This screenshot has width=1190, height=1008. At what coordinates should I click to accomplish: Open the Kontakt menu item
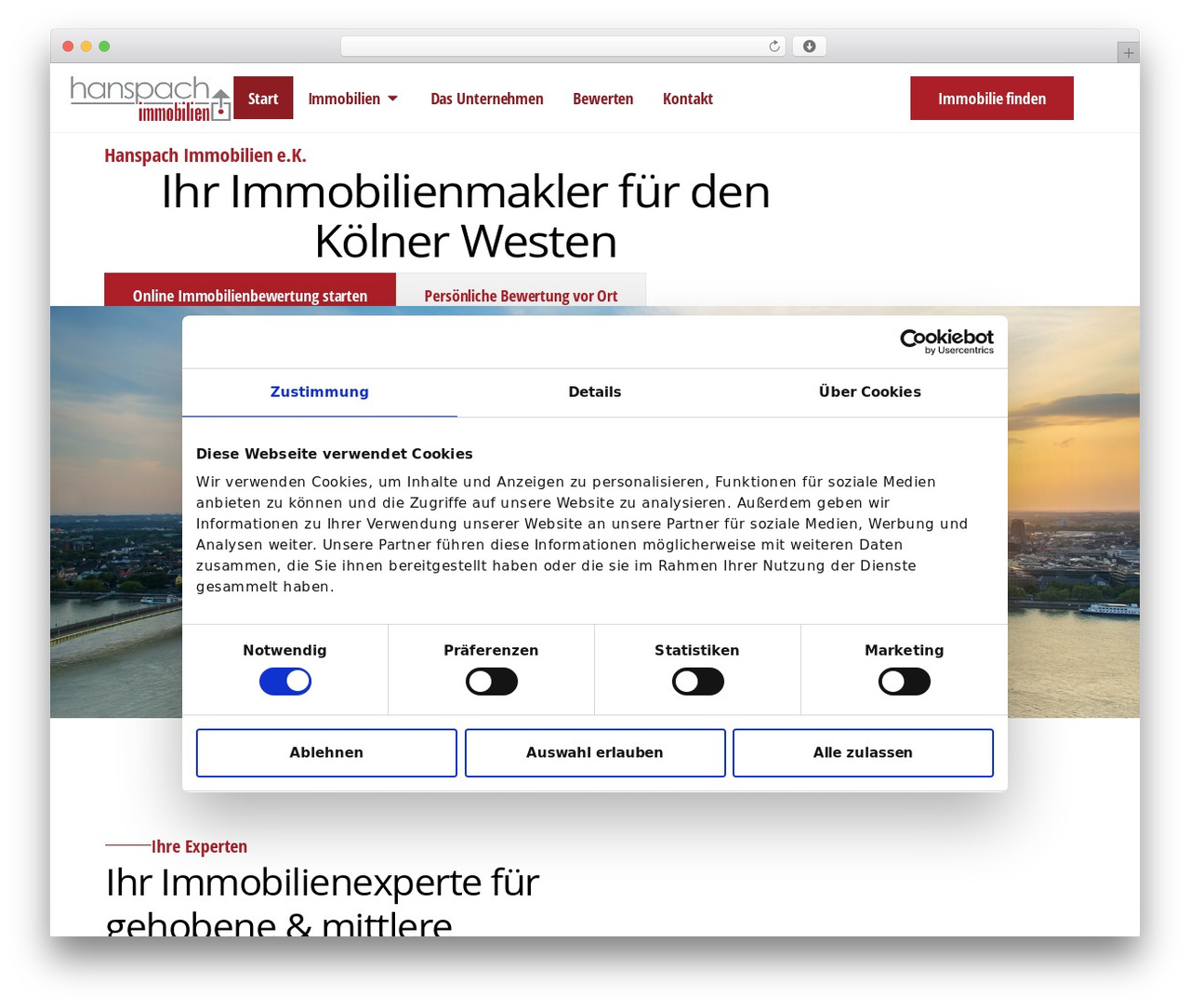click(x=688, y=99)
